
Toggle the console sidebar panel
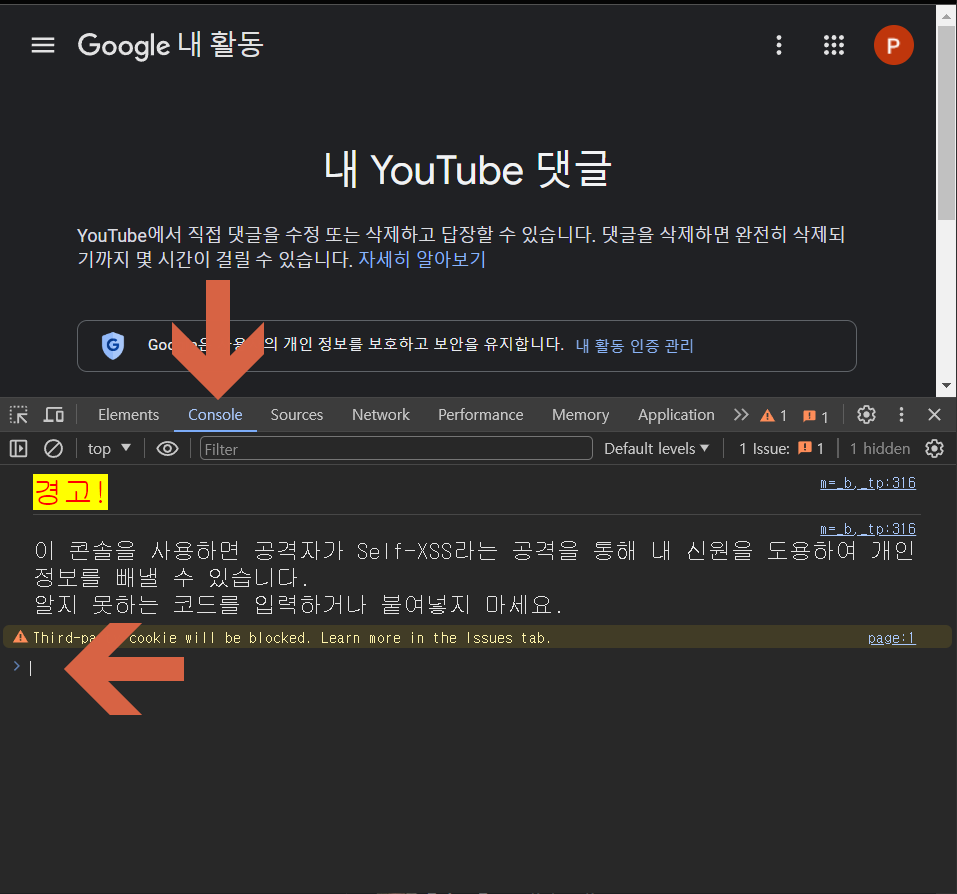tap(18, 449)
